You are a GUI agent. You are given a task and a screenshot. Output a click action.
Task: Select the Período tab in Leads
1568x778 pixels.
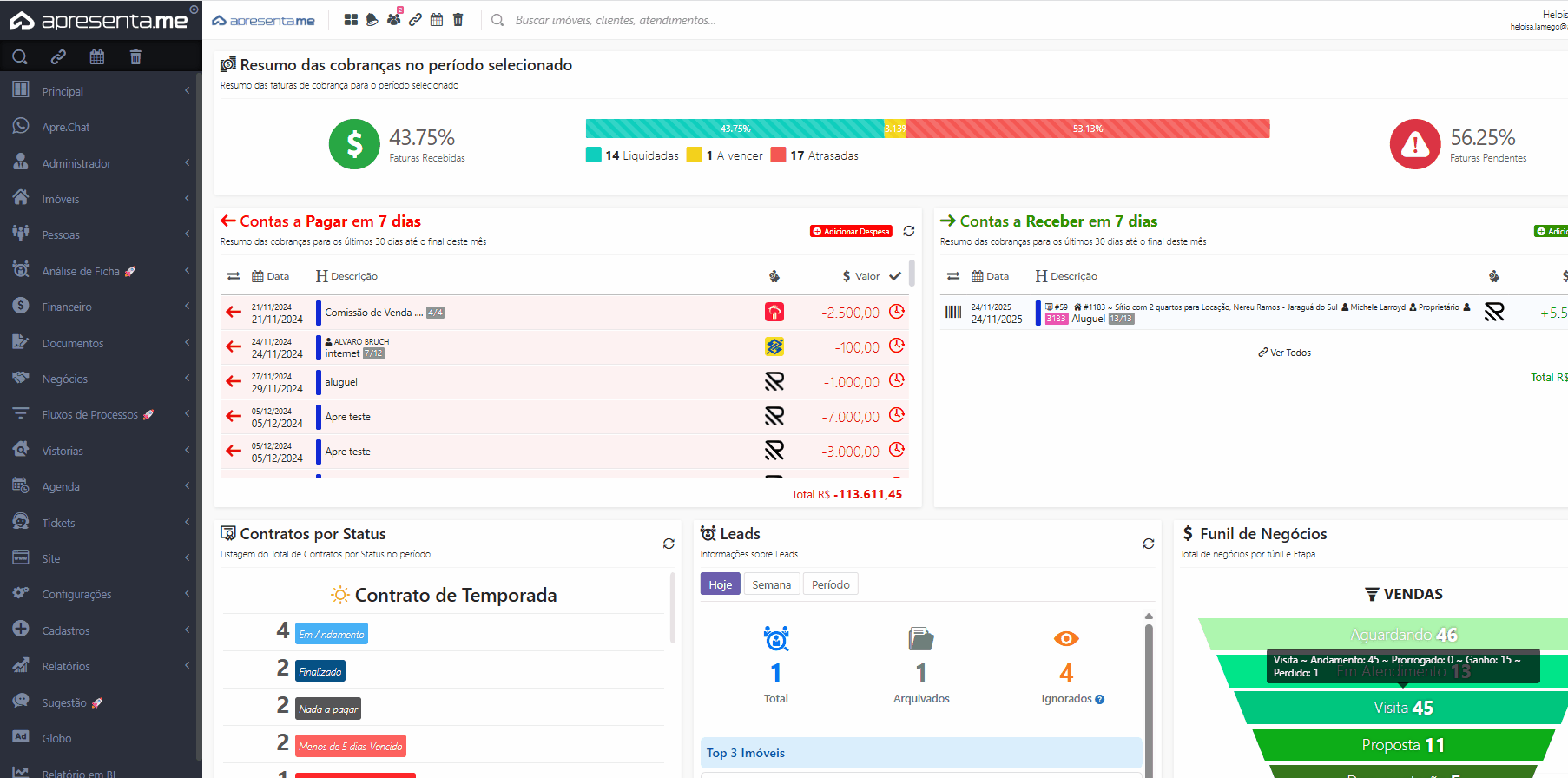pos(830,584)
